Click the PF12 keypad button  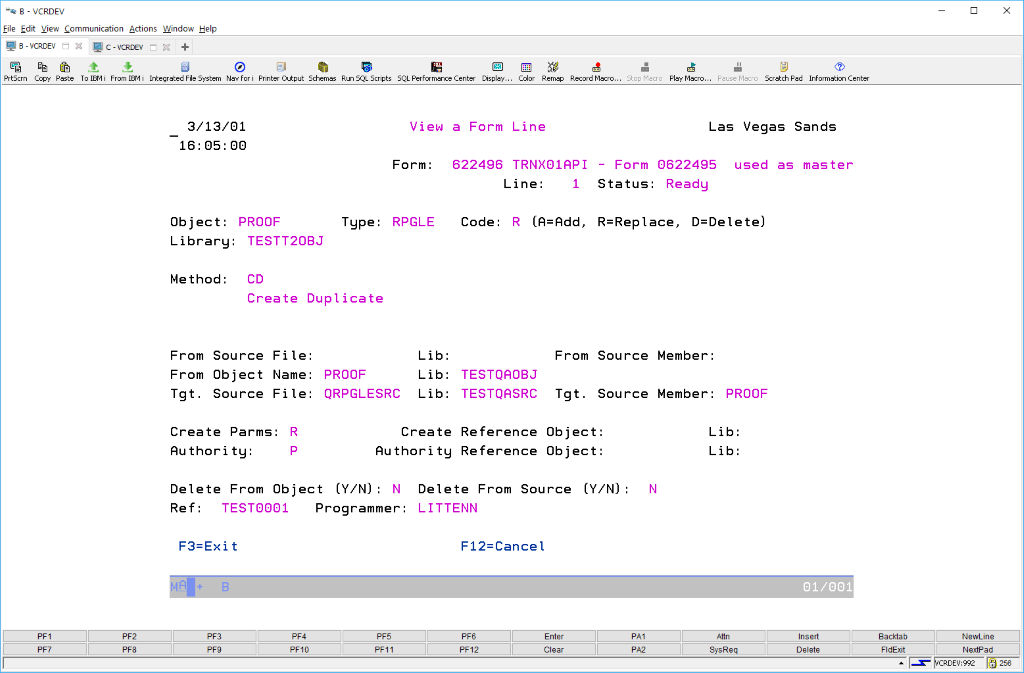(469, 650)
